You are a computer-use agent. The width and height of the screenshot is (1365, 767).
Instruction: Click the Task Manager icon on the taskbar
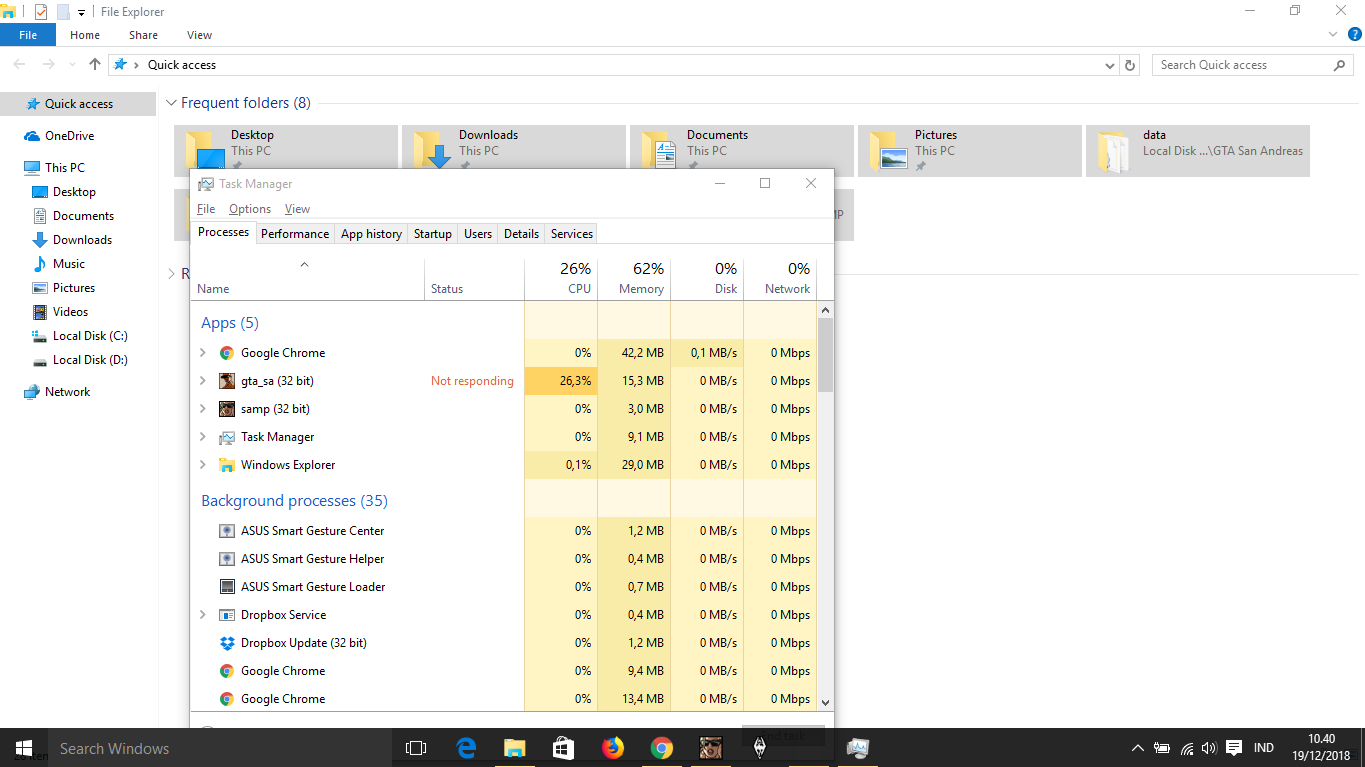(857, 748)
